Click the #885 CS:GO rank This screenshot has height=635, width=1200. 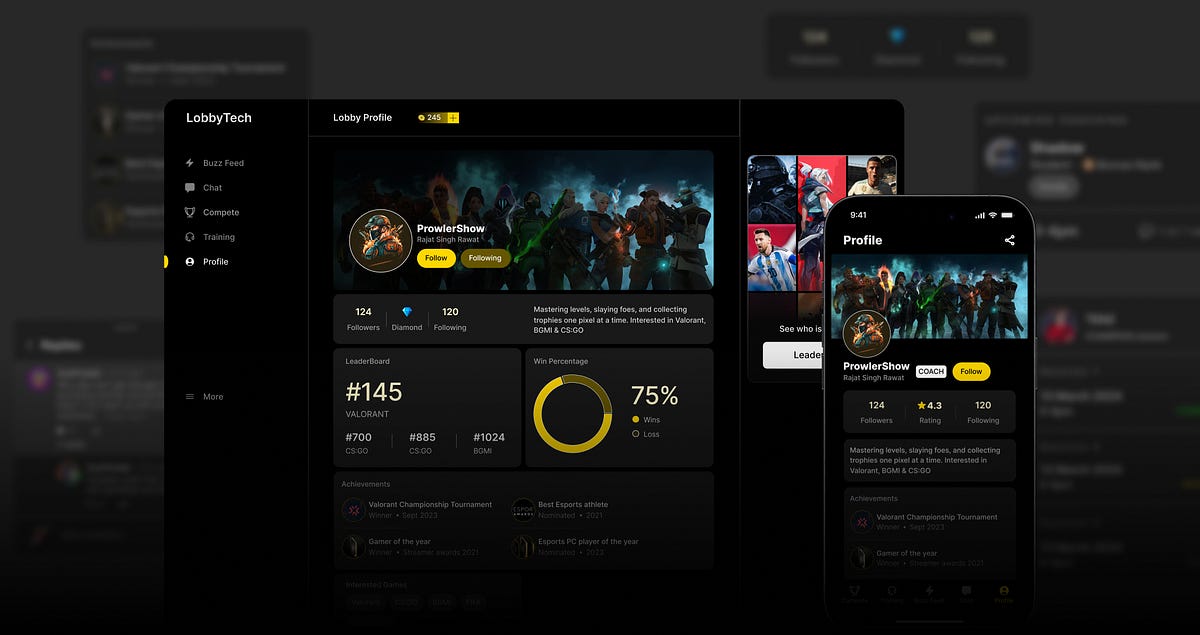point(421,443)
